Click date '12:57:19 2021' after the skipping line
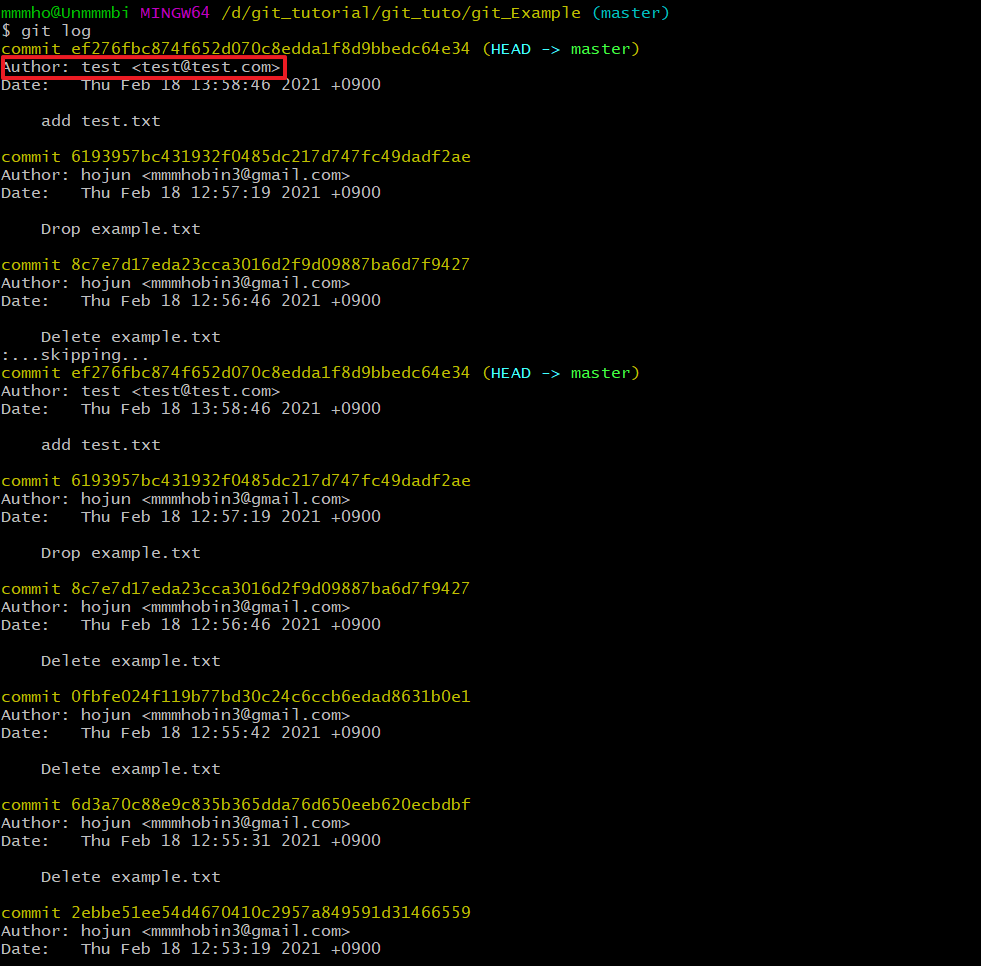This screenshot has width=981, height=966. tap(255, 517)
